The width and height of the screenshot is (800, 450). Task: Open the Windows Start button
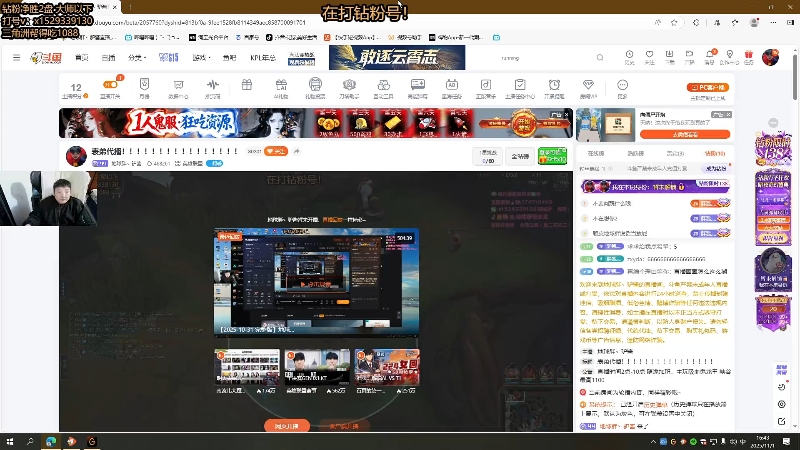[10, 441]
